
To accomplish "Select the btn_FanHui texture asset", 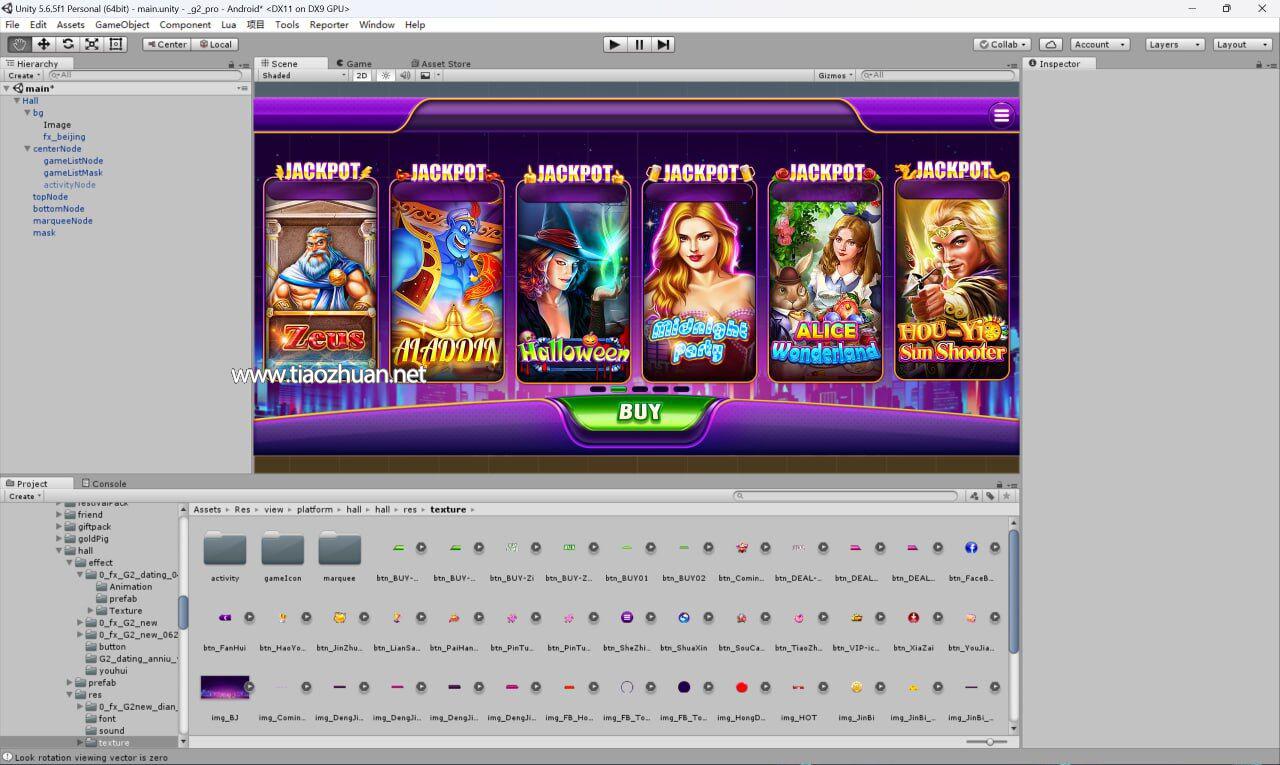I will (x=225, y=626).
